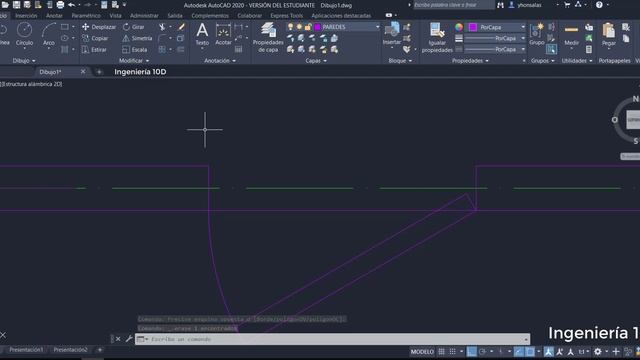Switch to Presentación2 layout tab
This screenshot has height=360, width=640.
click(x=70, y=350)
